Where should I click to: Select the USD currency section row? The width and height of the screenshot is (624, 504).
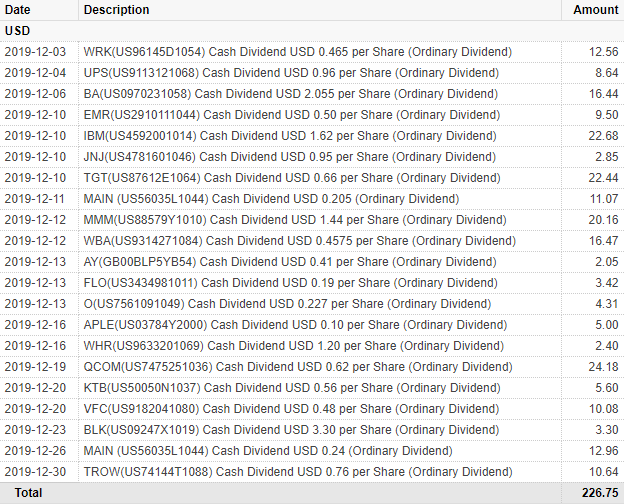point(312,31)
